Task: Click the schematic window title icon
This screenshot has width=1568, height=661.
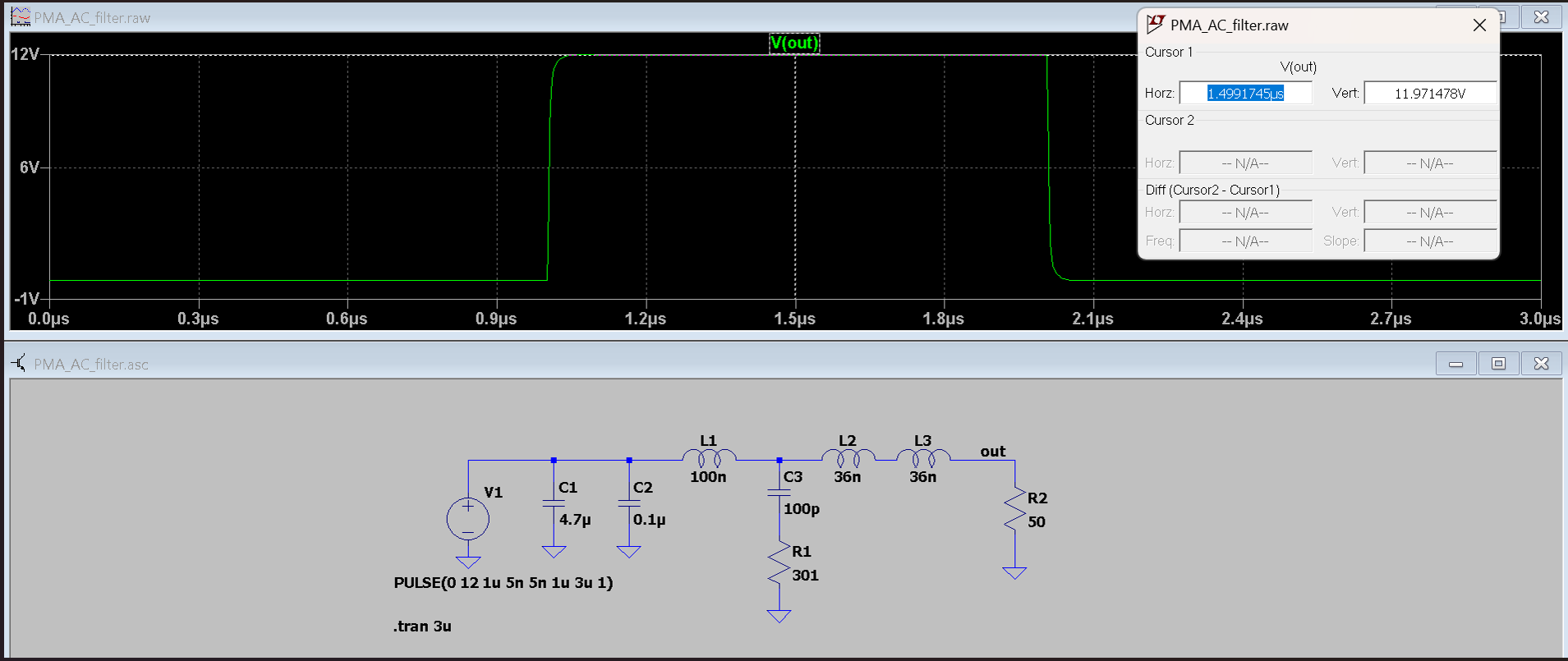Action: point(20,363)
